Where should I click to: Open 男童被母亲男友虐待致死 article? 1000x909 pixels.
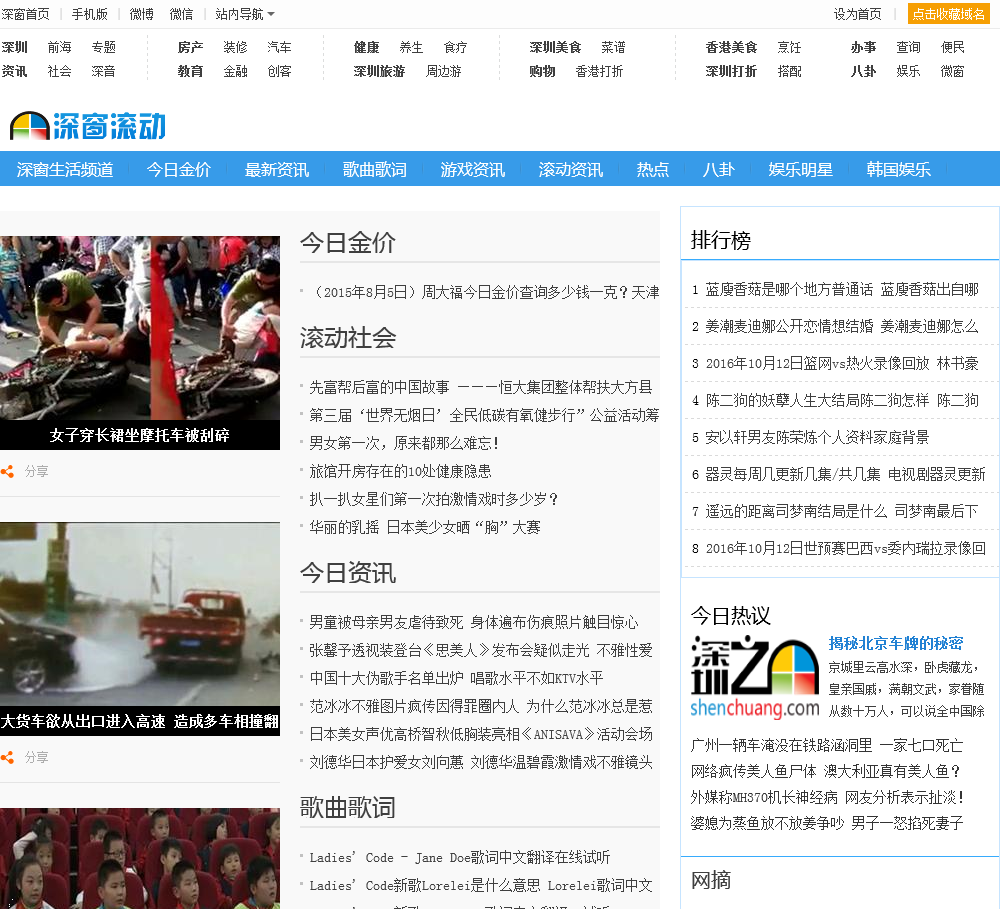pos(474,622)
